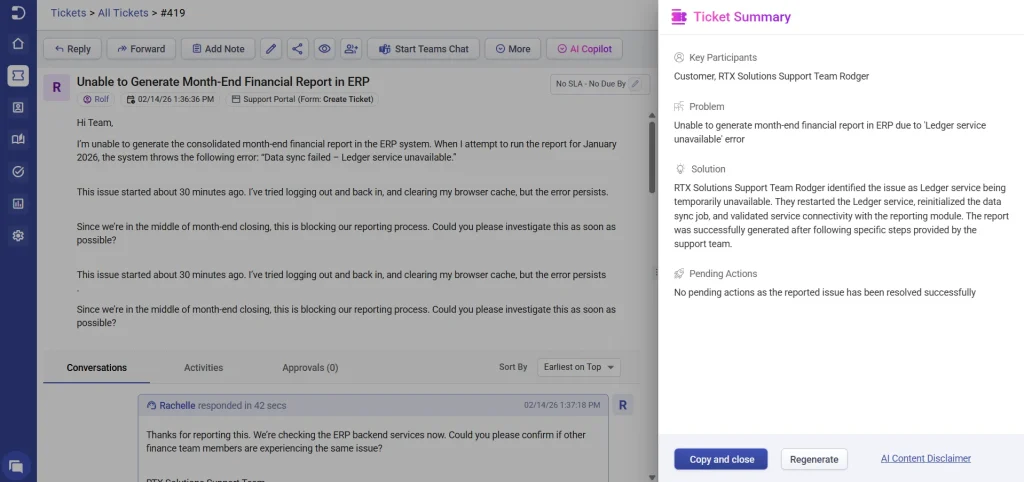Click the Tickets breadcrumb link

pos(69,12)
